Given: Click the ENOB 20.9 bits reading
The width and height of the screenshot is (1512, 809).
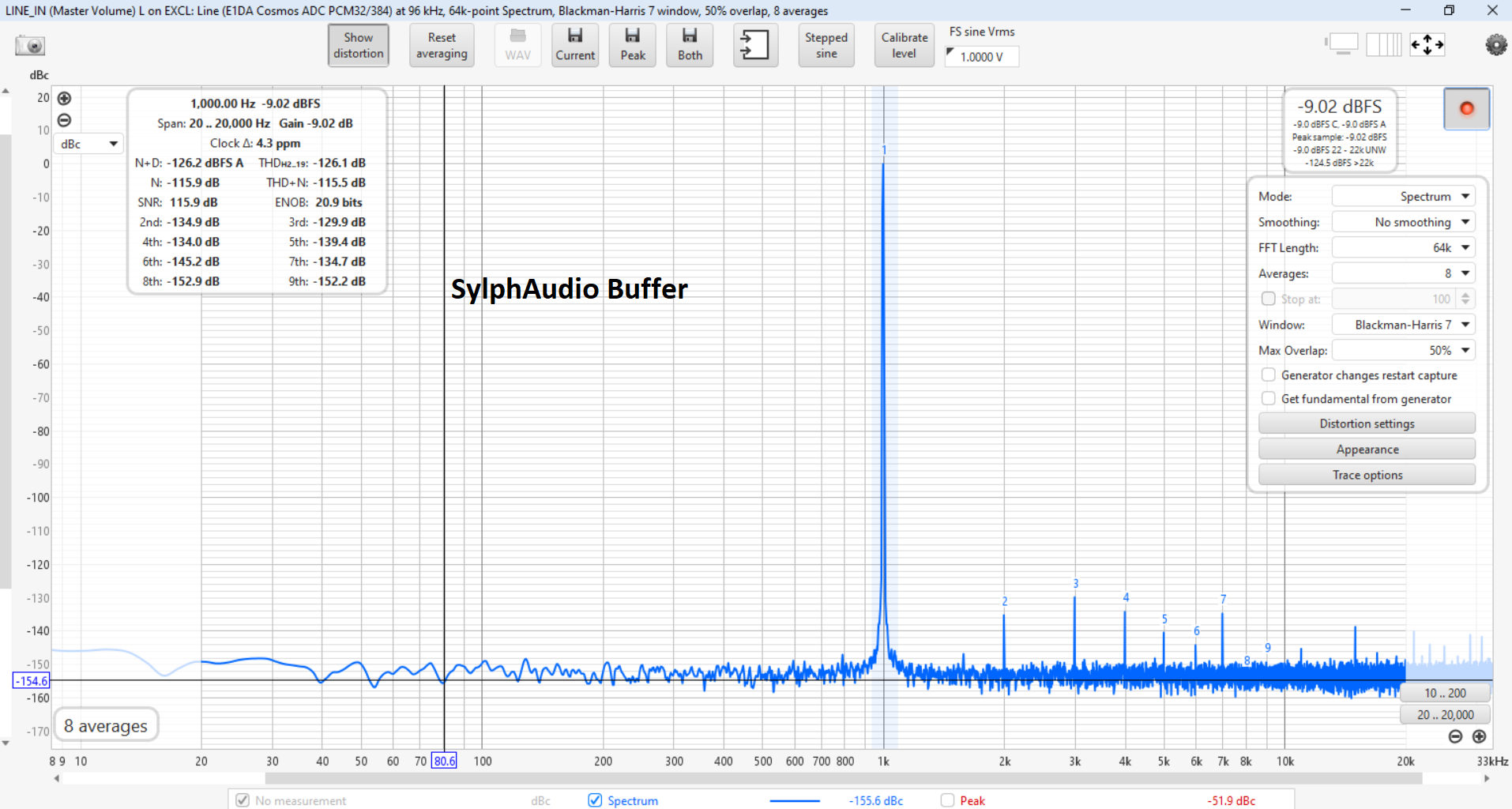Looking at the screenshot, I should [x=318, y=202].
